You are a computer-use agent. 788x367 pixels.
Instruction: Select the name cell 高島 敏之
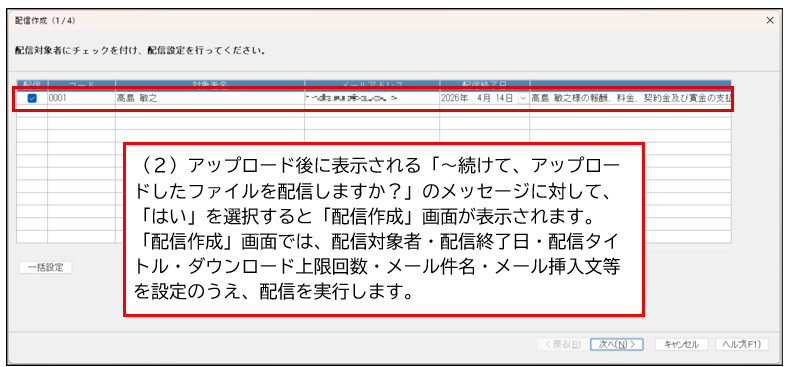210,99
